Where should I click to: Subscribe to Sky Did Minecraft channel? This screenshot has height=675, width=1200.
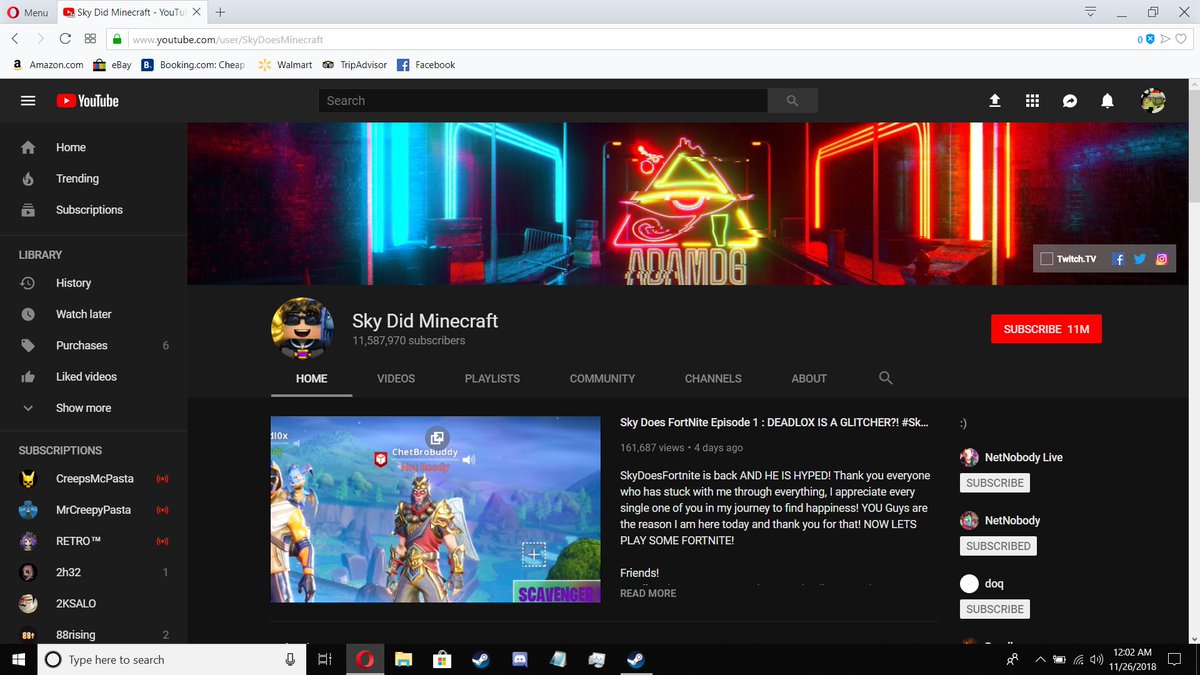pos(1046,329)
